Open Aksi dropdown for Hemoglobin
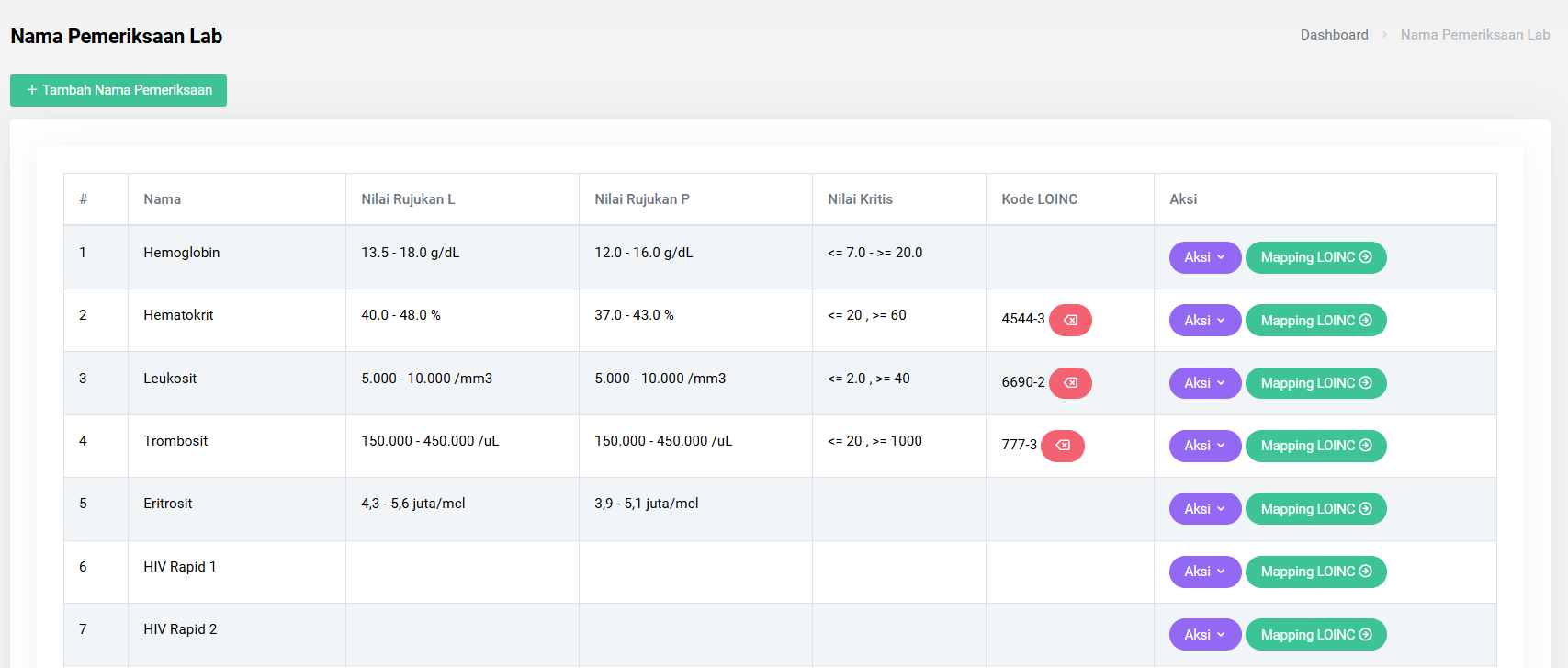1568x668 pixels. click(1205, 257)
